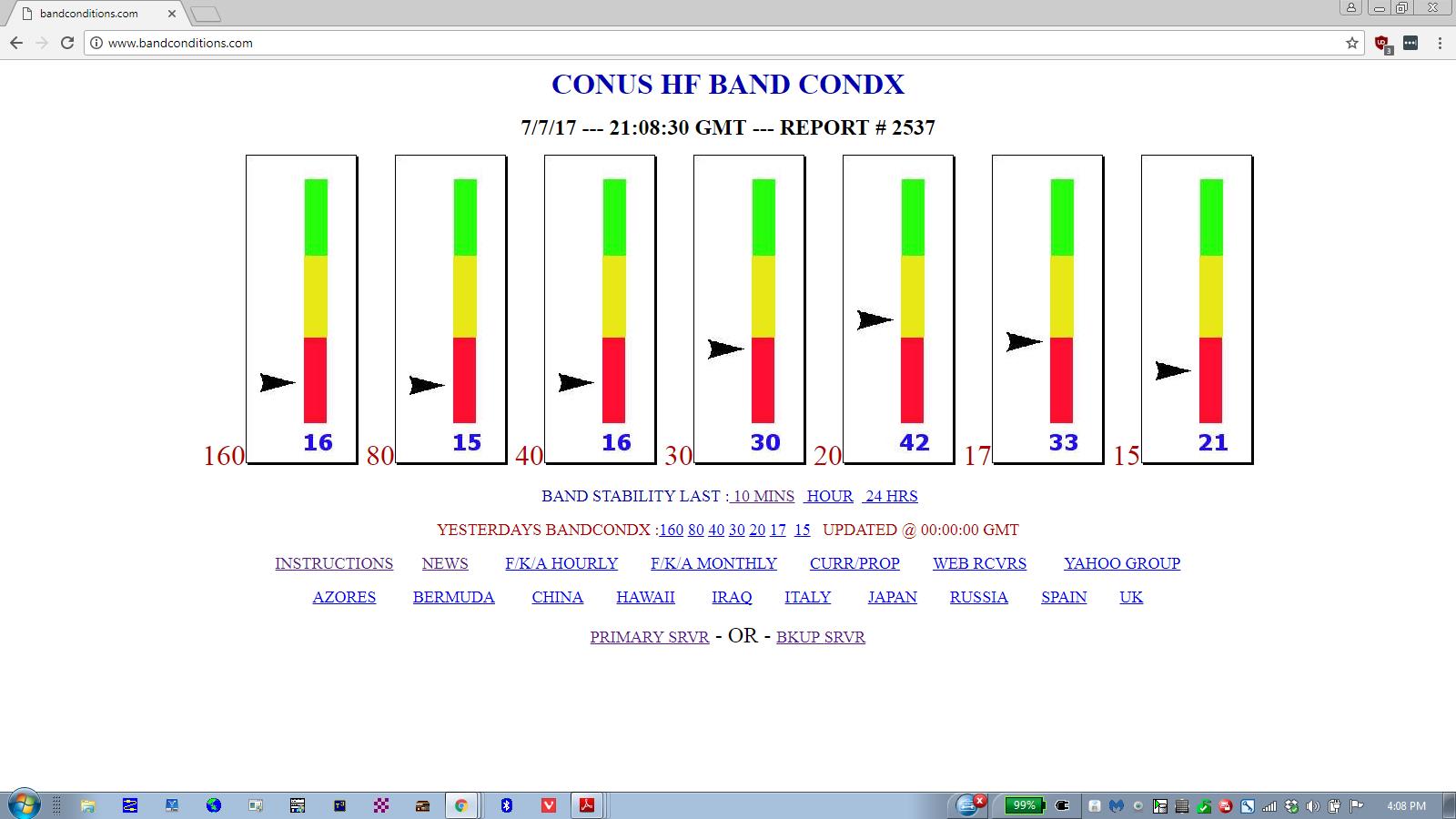Click the 20 meter band gauge arrow
This screenshot has width=1456, height=819.
875,320
